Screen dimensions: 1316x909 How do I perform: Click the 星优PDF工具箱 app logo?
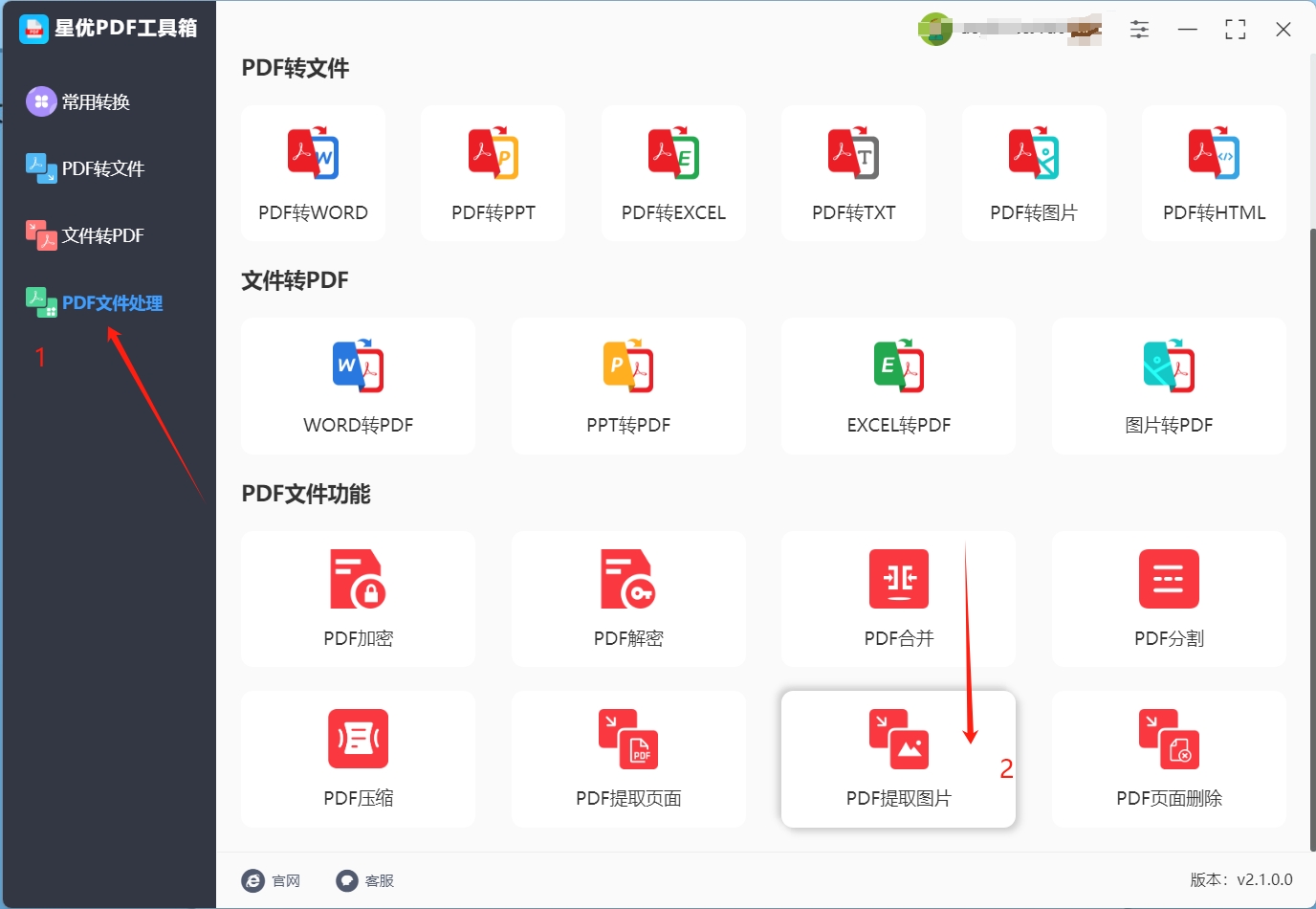[x=33, y=29]
